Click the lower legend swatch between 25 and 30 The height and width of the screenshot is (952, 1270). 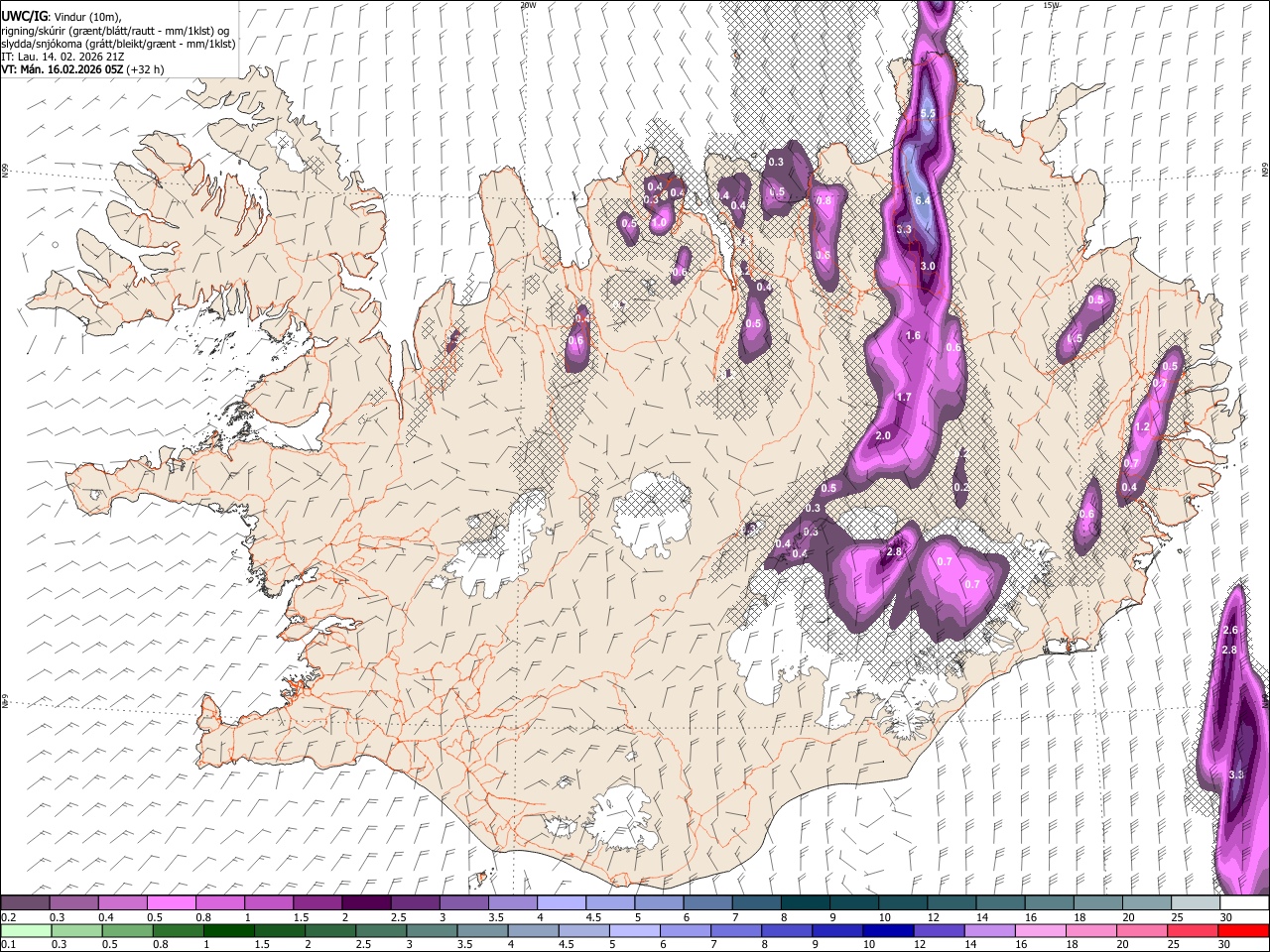(1193, 930)
